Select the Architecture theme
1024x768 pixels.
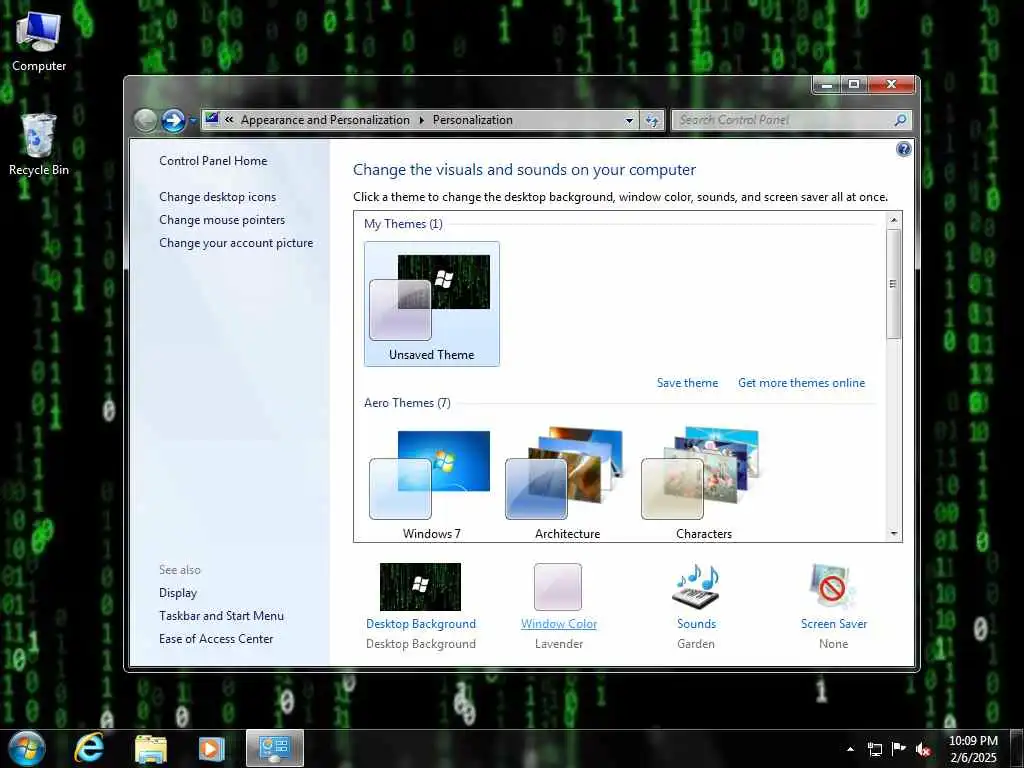[x=568, y=485]
